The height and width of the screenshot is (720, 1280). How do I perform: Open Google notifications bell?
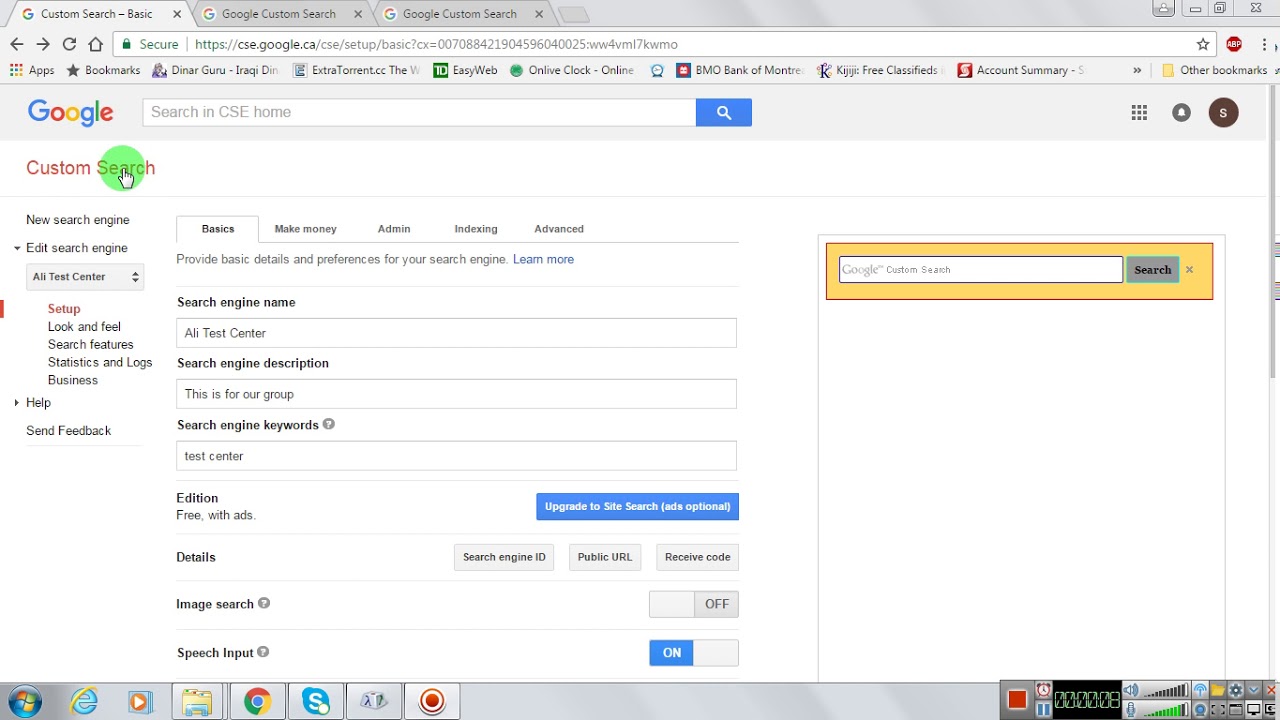coord(1181,112)
